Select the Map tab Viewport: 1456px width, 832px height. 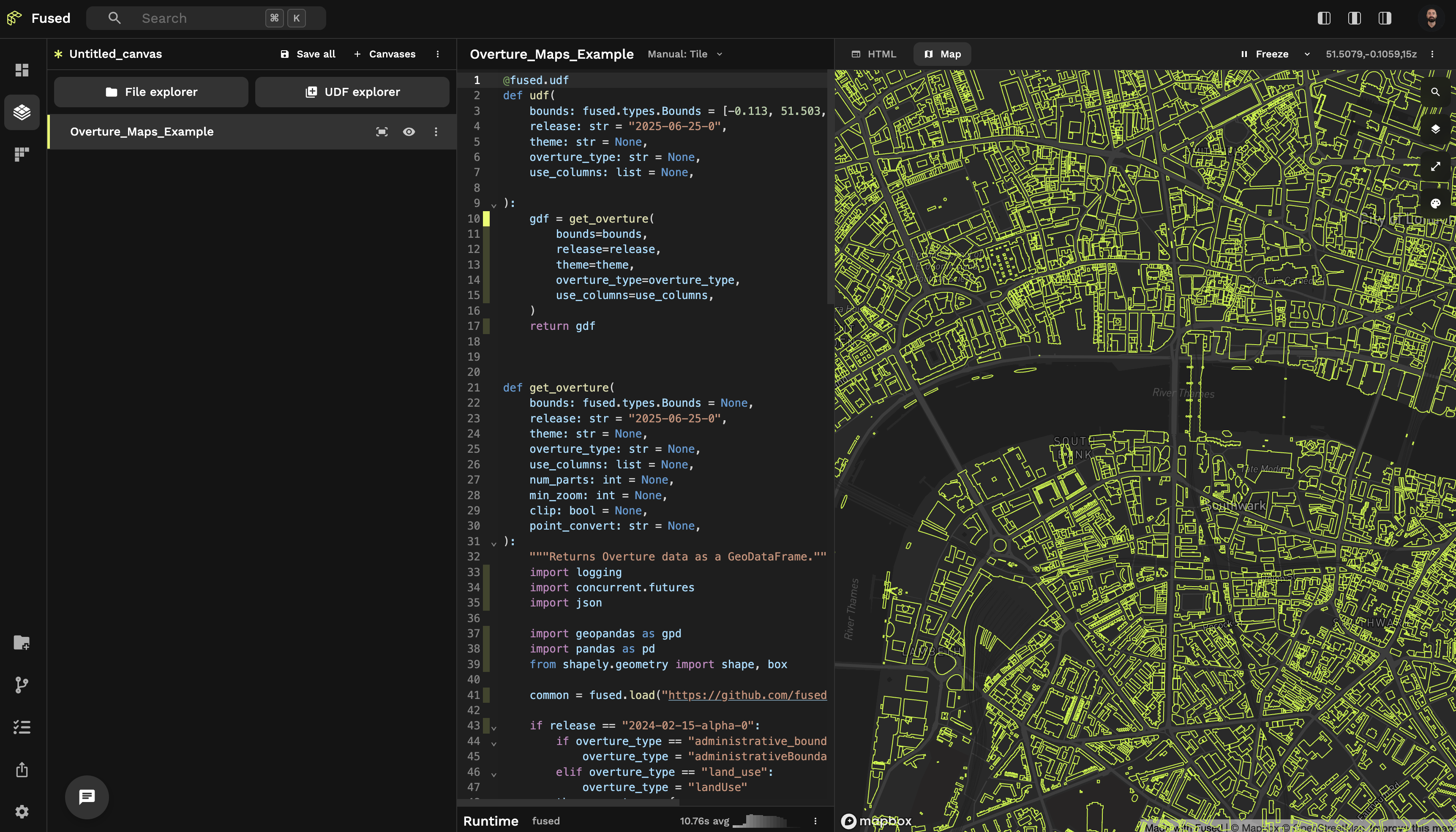[941, 54]
